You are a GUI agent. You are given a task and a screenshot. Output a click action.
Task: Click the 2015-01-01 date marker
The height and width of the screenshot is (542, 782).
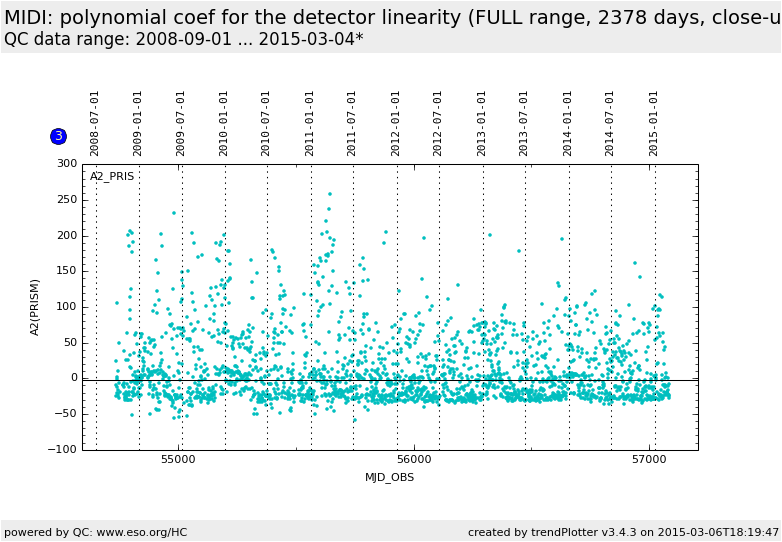654,123
